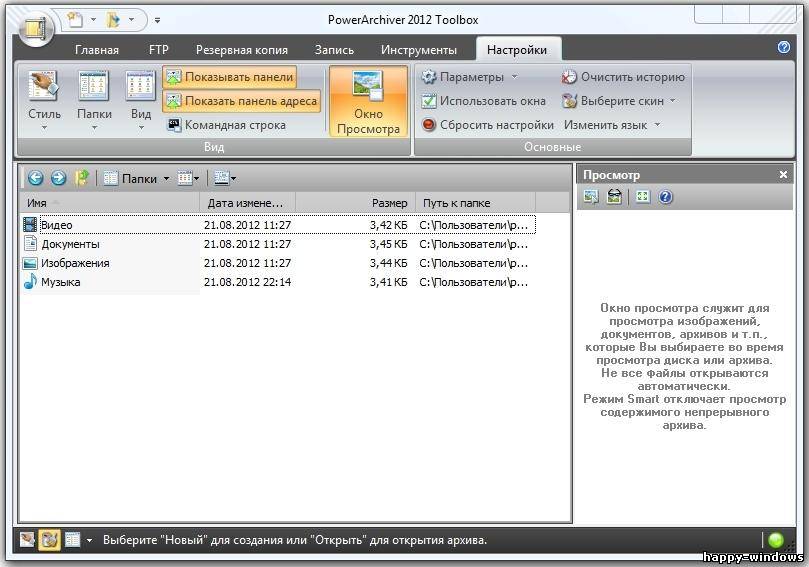Sort by Дата изменения column header
Screen dimensions: 809x567
tap(248, 203)
